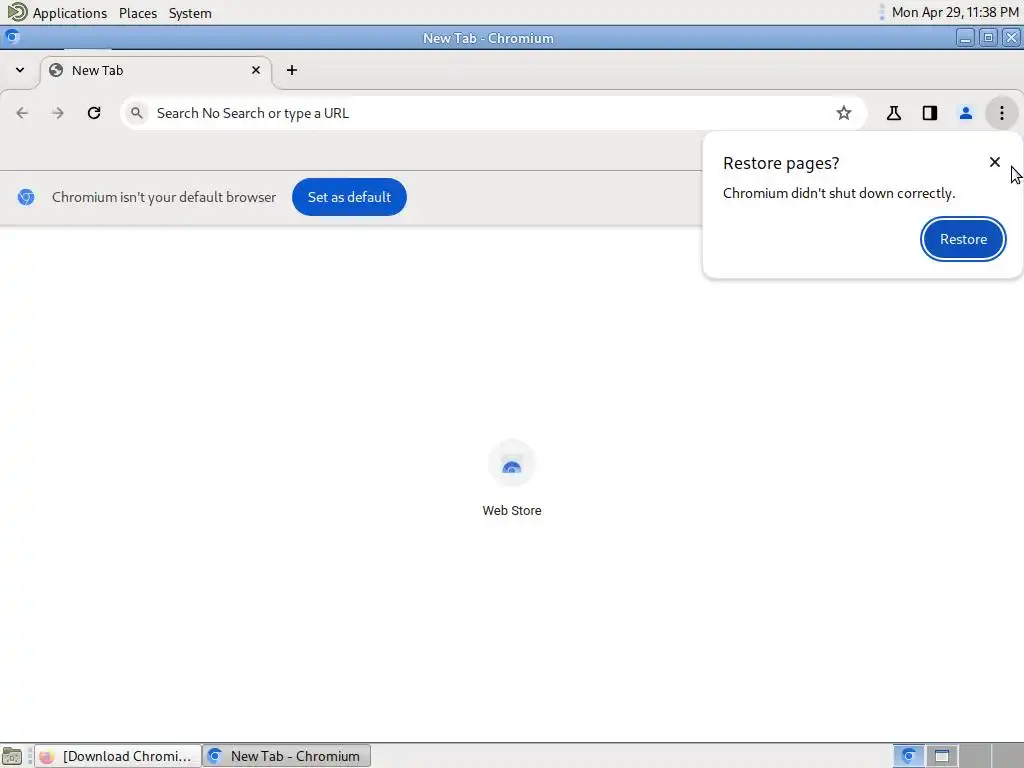This screenshot has height=768, width=1024.
Task: Click the browser back arrow
Action: coord(22,113)
